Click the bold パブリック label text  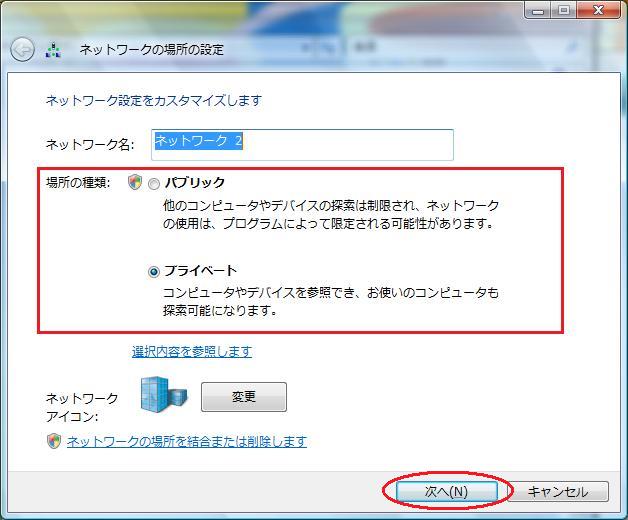[x=194, y=183]
